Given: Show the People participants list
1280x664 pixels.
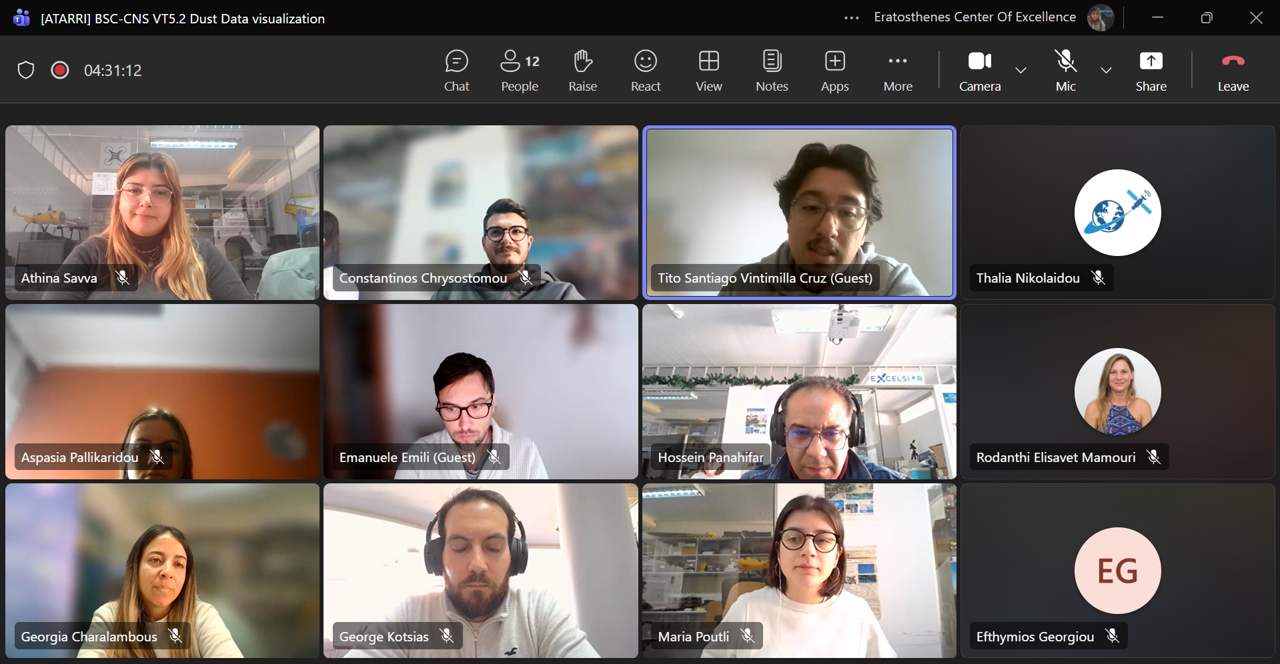Looking at the screenshot, I should point(519,71).
